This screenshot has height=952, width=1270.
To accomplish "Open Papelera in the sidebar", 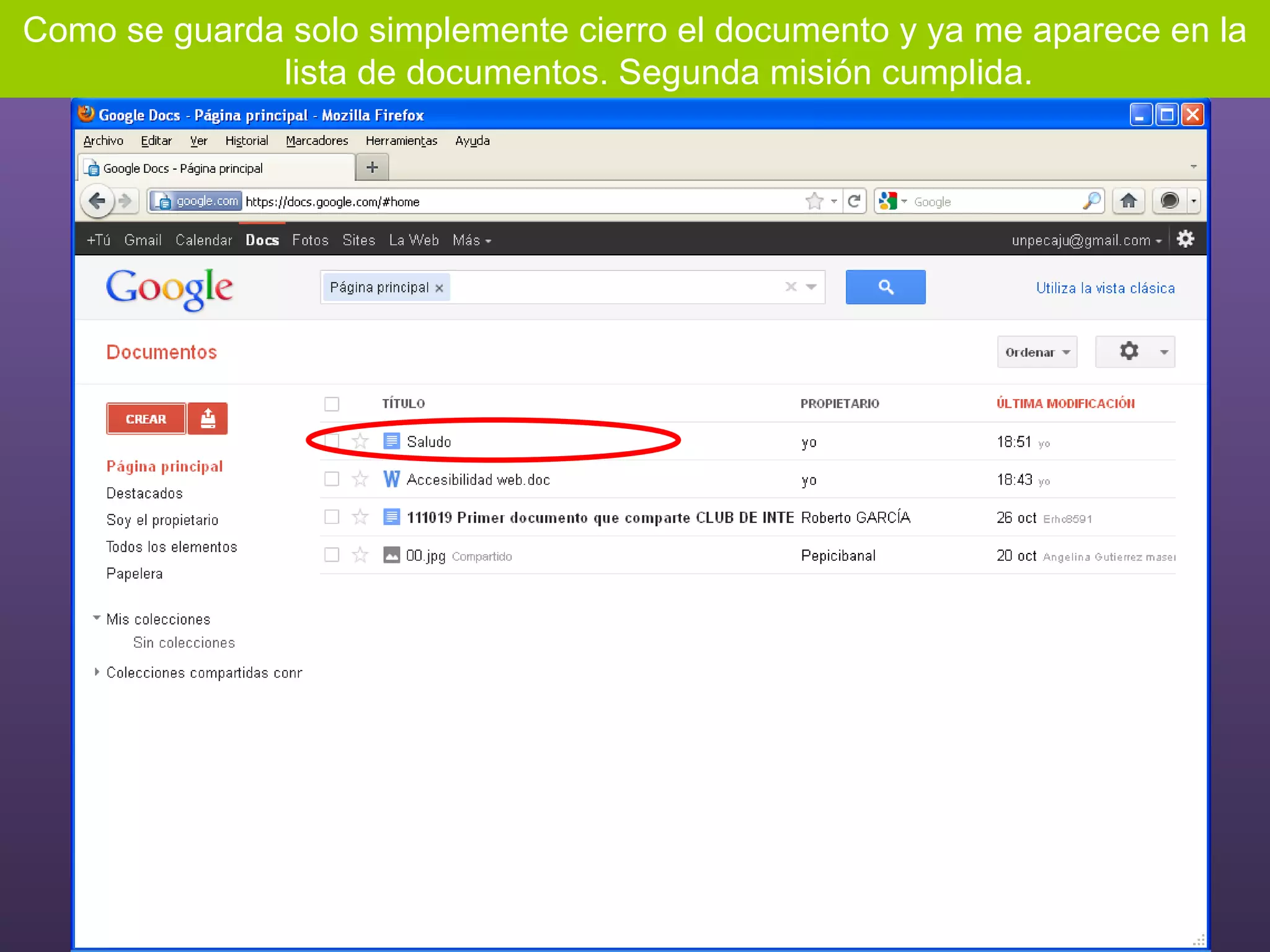I will pyautogui.click(x=135, y=573).
